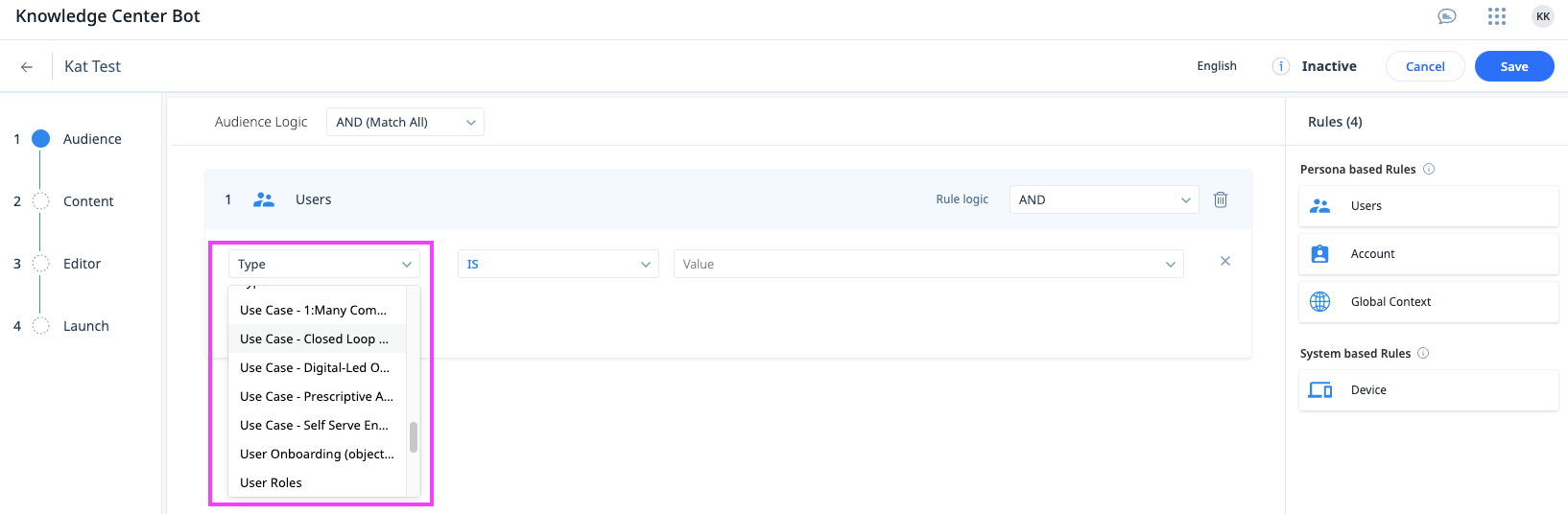The image size is (1568, 514).
Task: Delete the Users rule with trash icon
Action: pyautogui.click(x=1221, y=199)
